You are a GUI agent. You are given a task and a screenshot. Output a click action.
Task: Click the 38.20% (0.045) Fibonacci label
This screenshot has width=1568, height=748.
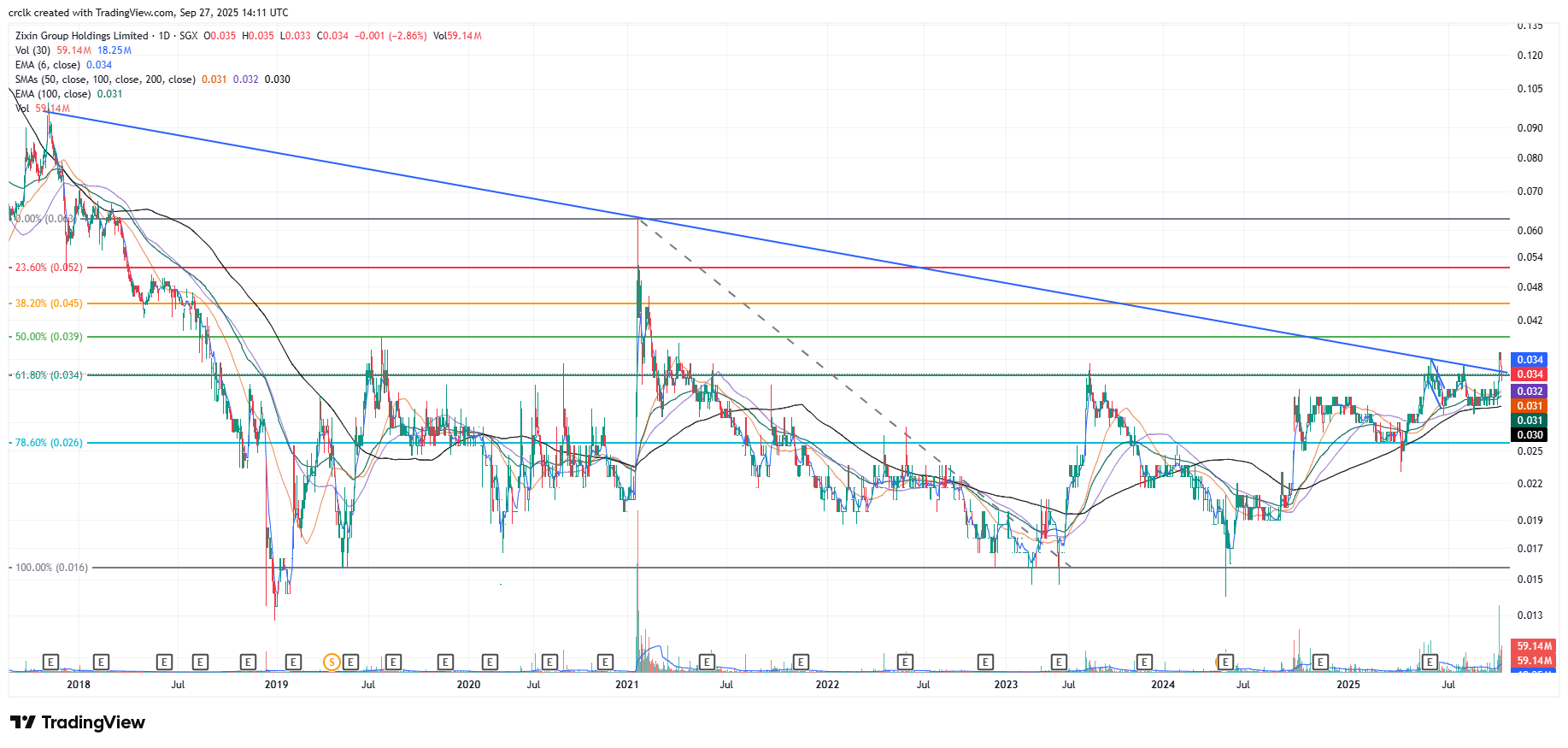[x=49, y=303]
